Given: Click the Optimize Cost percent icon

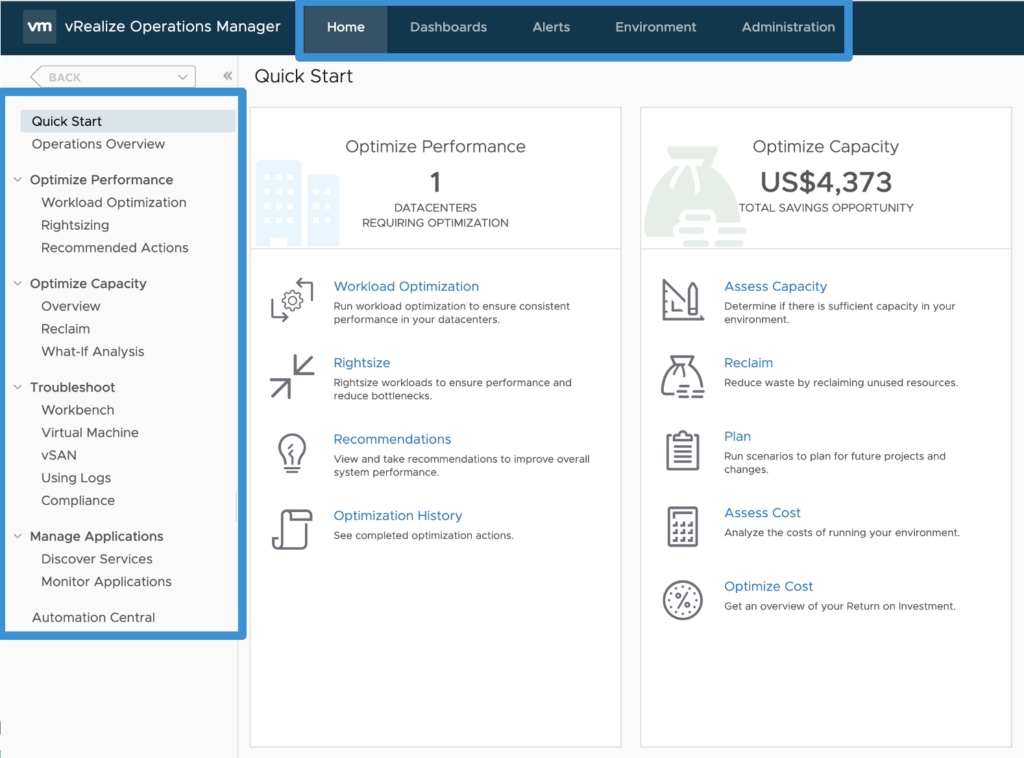Looking at the screenshot, I should coord(683,600).
